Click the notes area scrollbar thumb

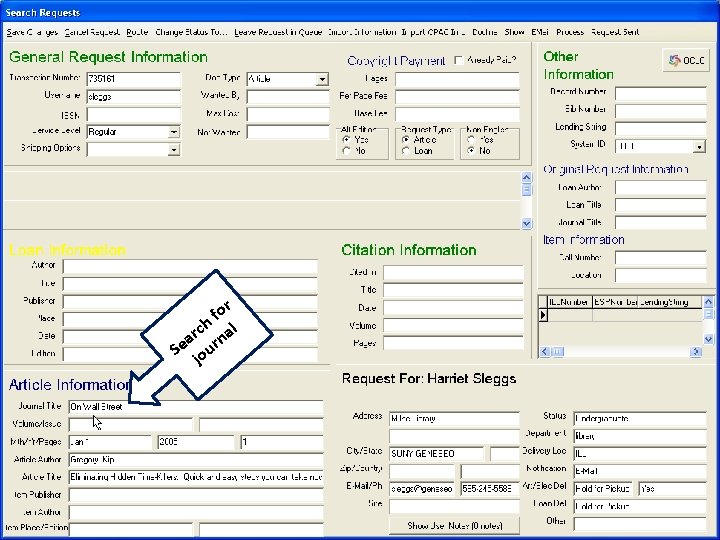[526, 190]
